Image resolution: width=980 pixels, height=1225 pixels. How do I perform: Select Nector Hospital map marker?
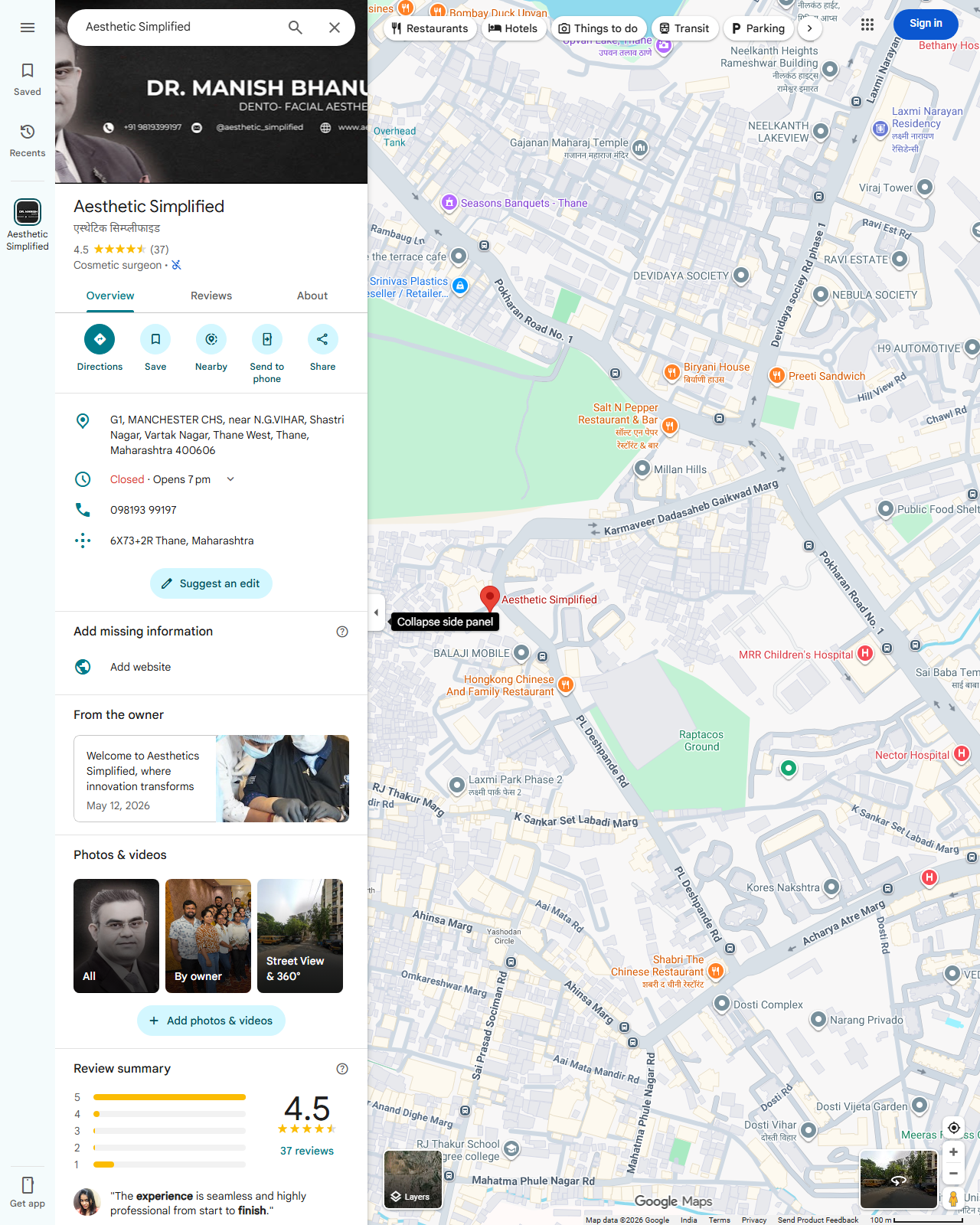[x=962, y=754]
